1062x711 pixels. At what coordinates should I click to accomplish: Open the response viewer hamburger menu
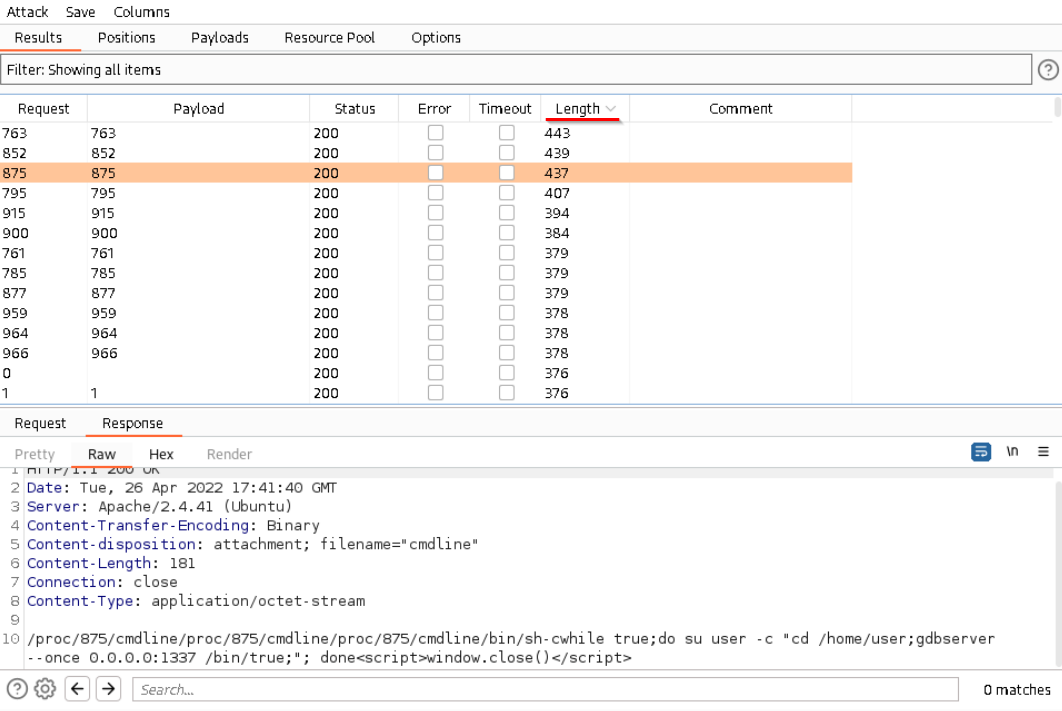1043,452
